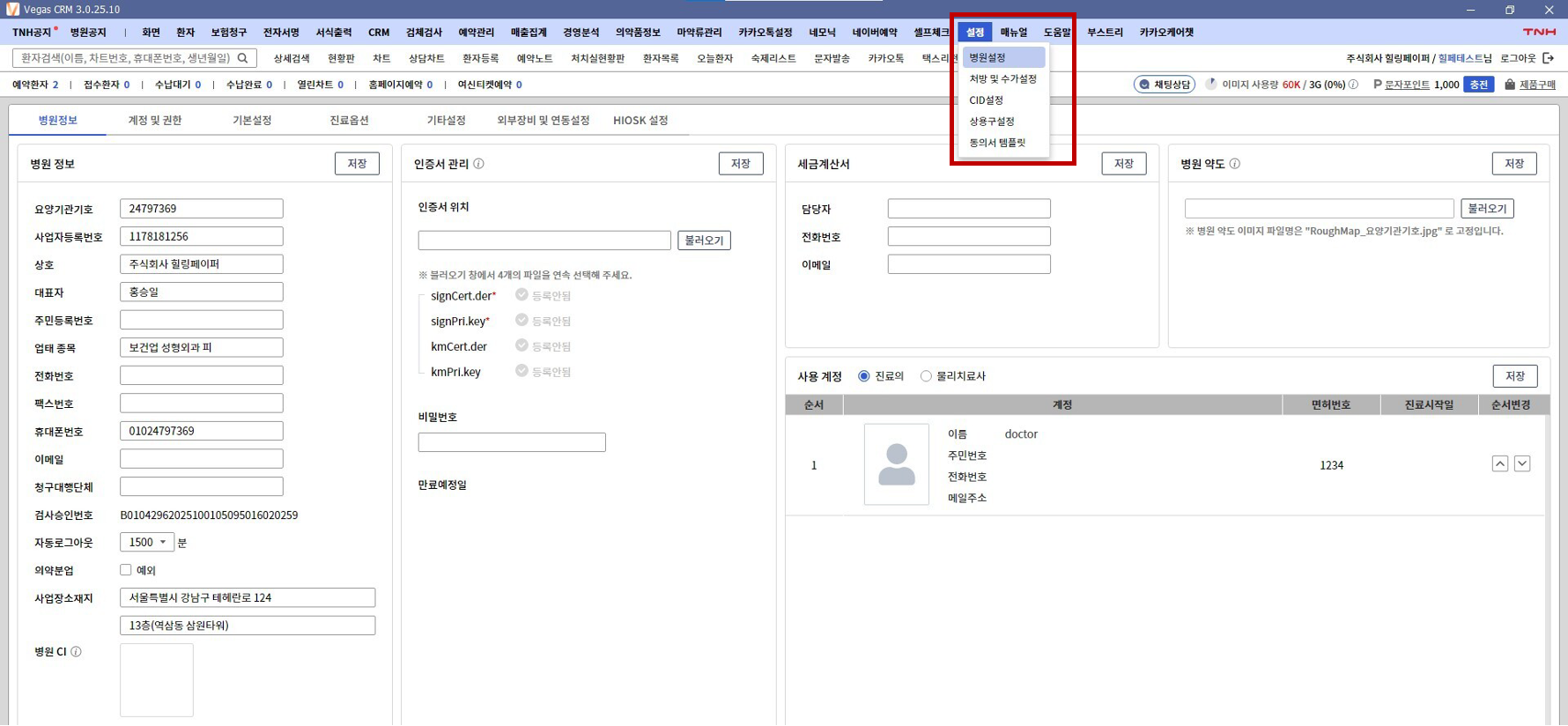
Task: Open the 설정 menu in menu bar
Action: pyautogui.click(x=975, y=32)
